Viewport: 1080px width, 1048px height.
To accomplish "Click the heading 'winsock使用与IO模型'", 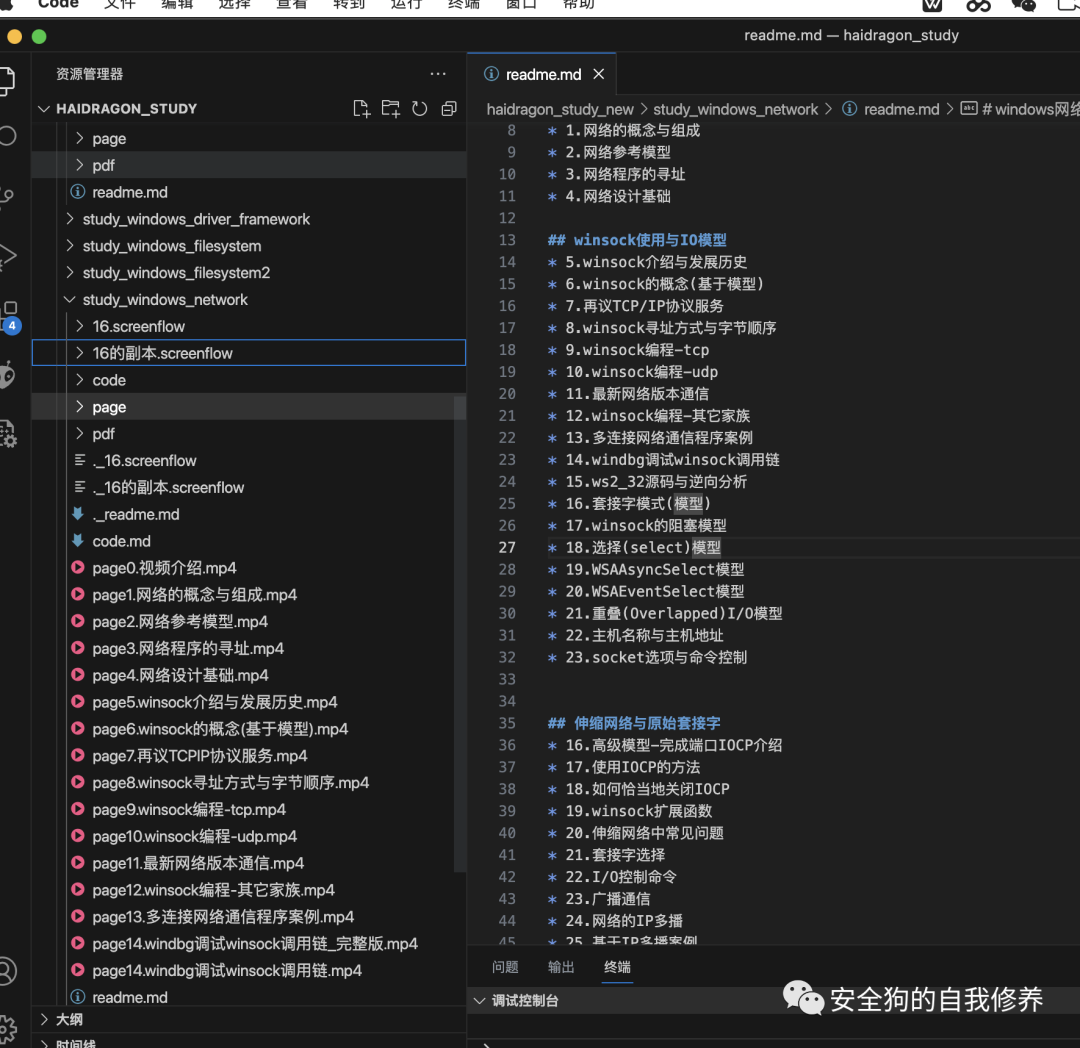I will 650,240.
